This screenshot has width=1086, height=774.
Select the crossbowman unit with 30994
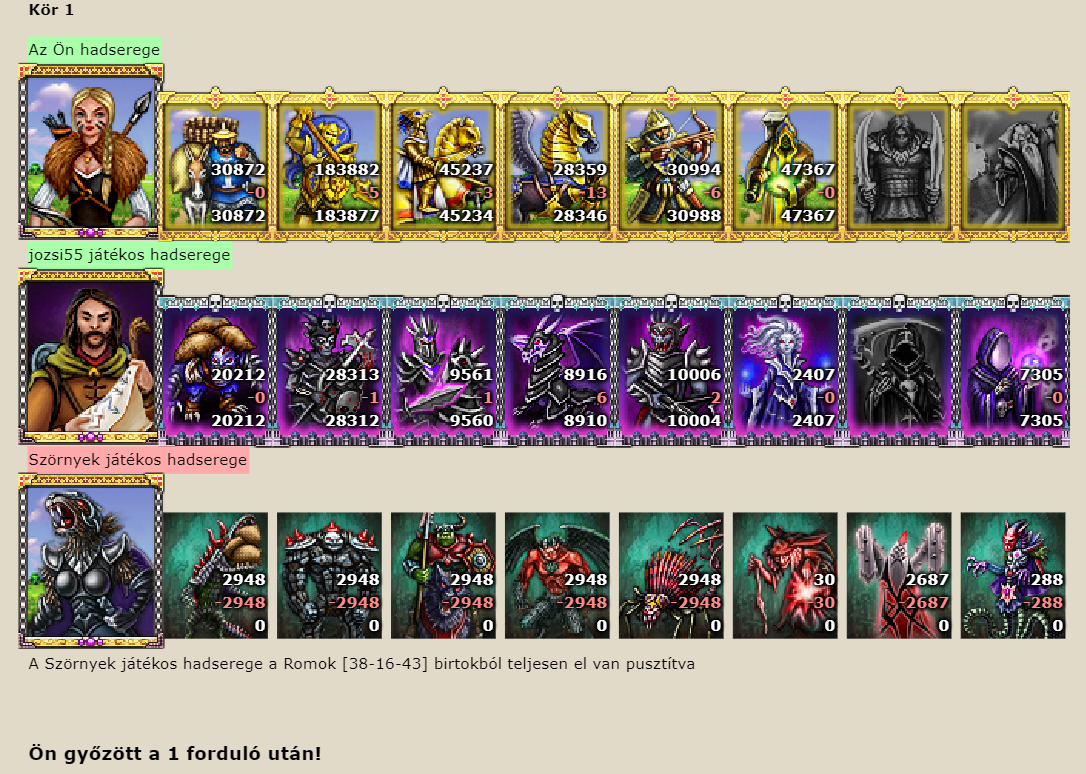(x=671, y=166)
